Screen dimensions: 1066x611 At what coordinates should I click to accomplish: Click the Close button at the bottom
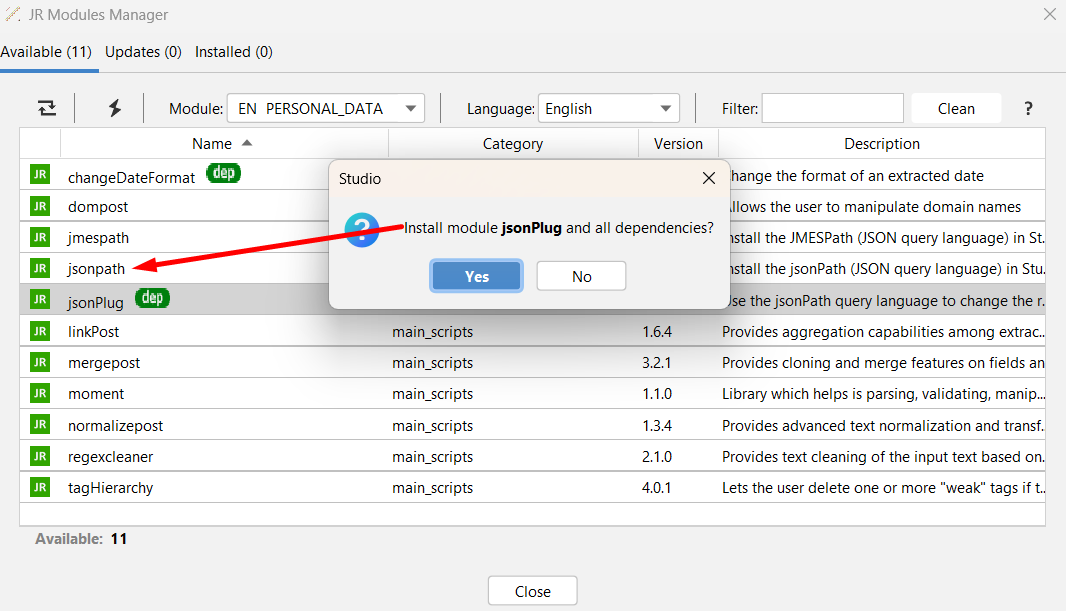[532, 591]
